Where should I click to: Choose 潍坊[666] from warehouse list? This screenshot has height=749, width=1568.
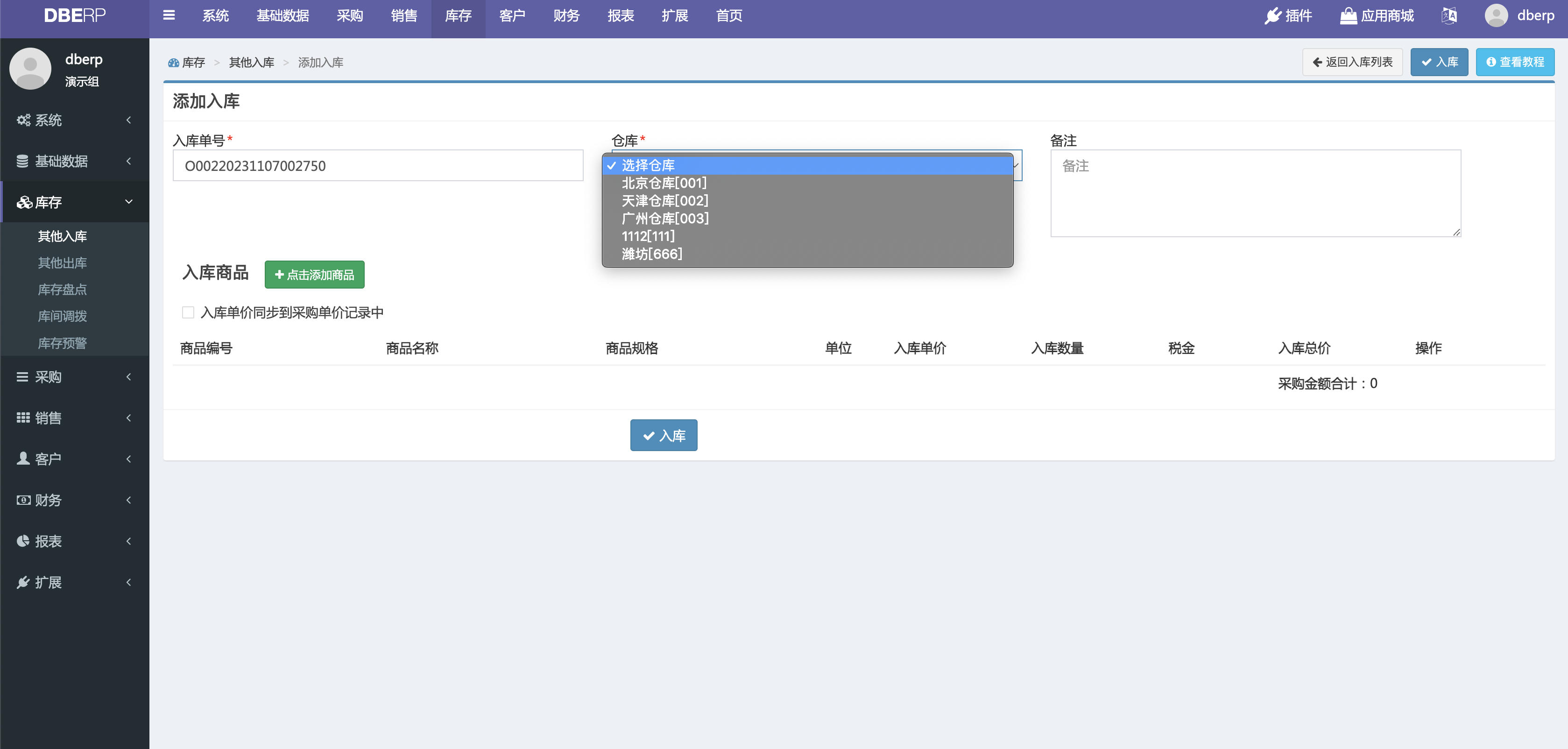pyautogui.click(x=807, y=253)
